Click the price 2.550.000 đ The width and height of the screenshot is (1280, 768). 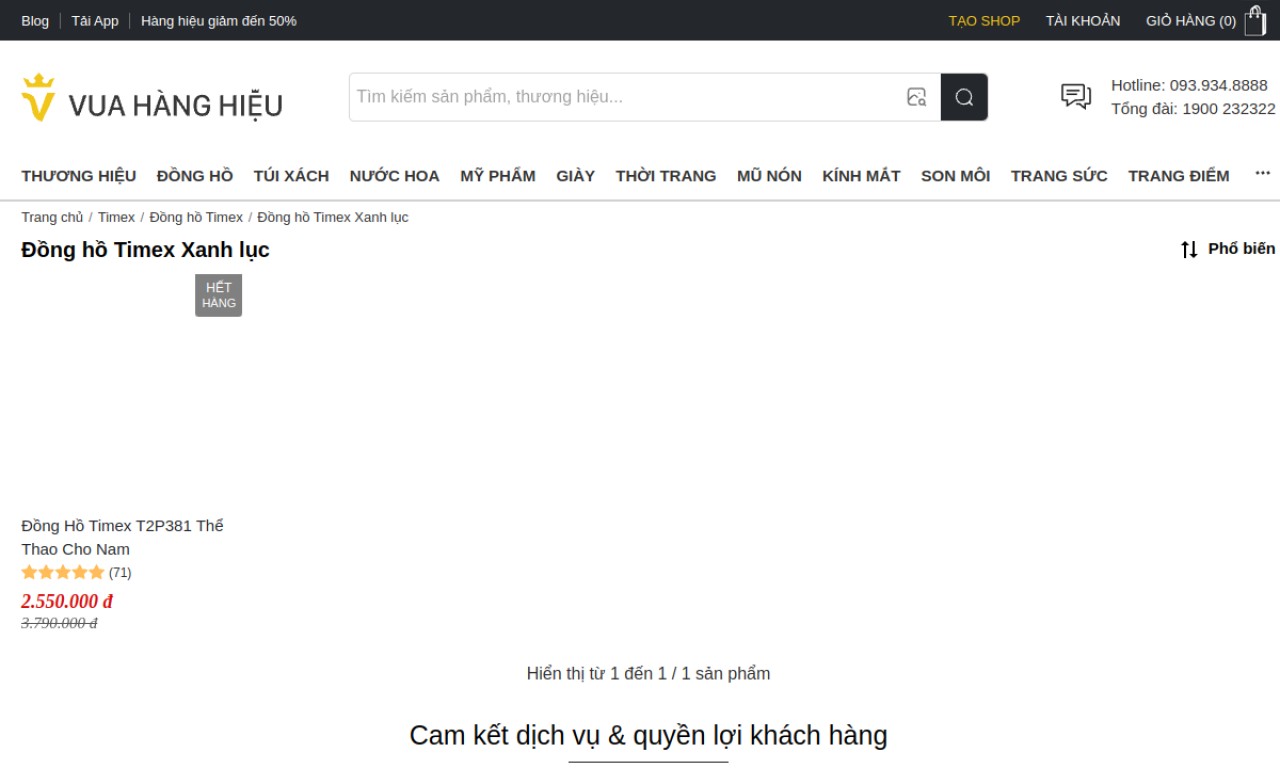67,602
